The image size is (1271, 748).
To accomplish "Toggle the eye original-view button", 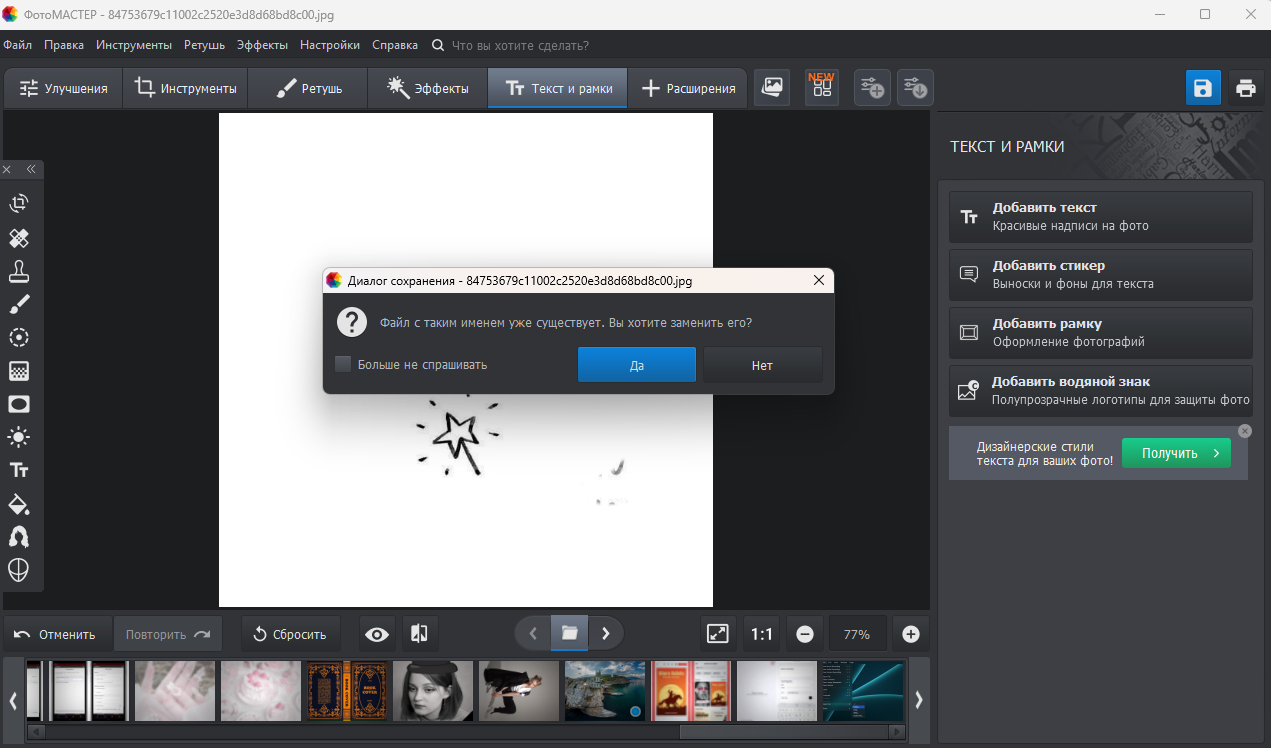I will pyautogui.click(x=377, y=634).
